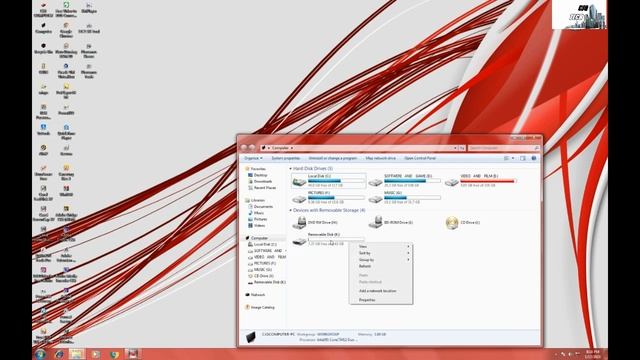The width and height of the screenshot is (640, 360).
Task: Open the Windows Start orb
Action: pos(40,354)
